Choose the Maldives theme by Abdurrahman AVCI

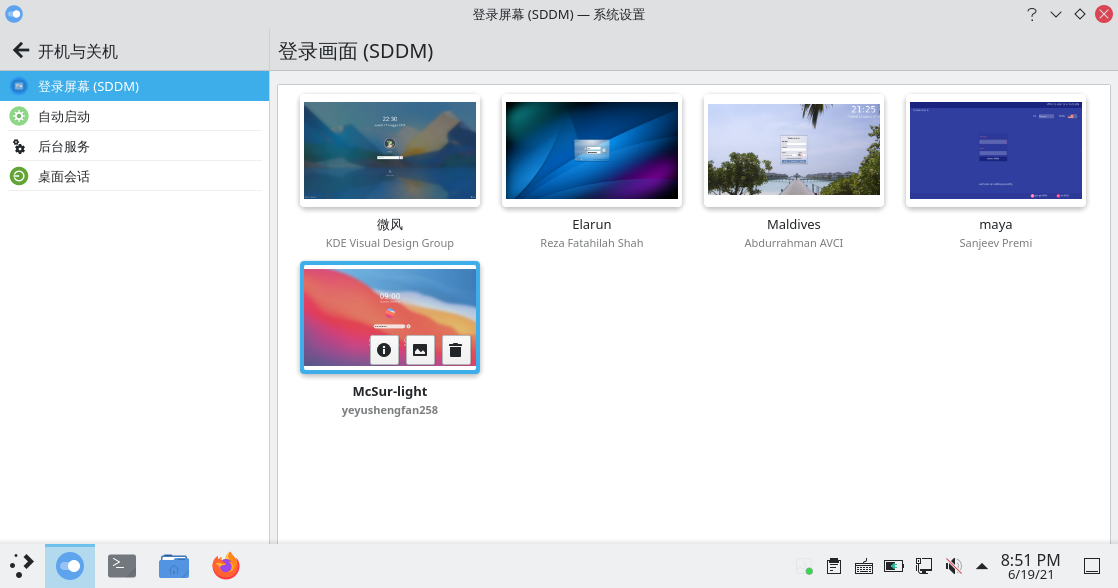tap(793, 150)
